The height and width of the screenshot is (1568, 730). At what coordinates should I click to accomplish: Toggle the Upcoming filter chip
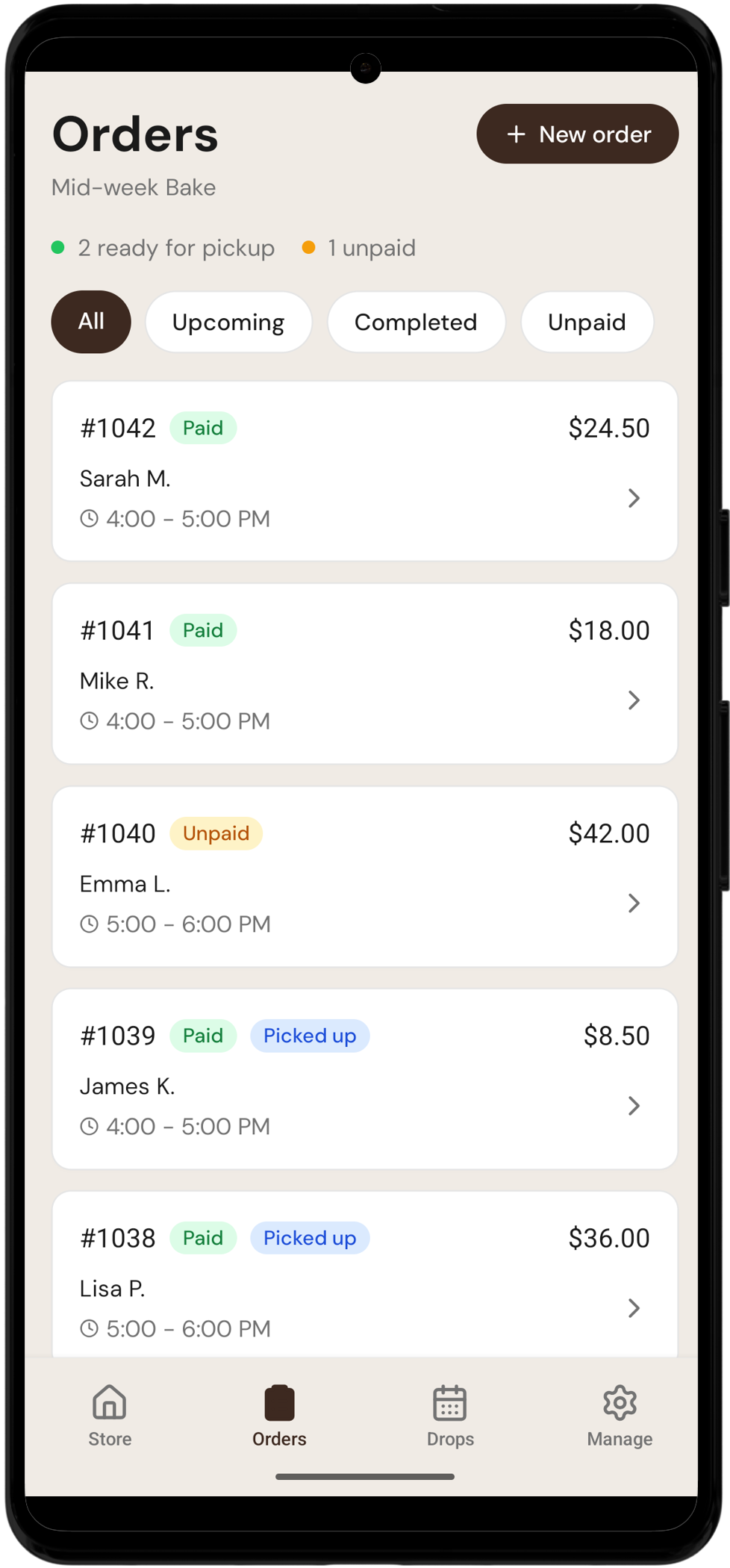coord(228,322)
